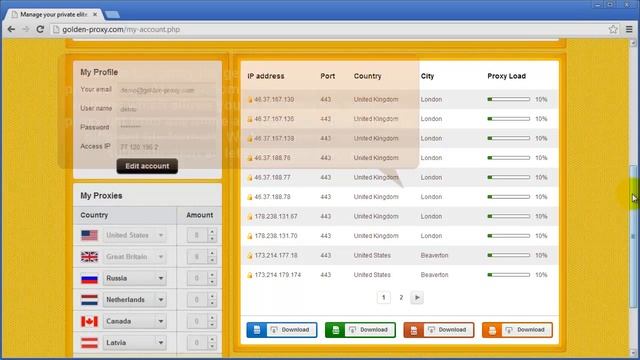The width and height of the screenshot is (640, 360).
Task: Click the proxy load bar for 173.214.179.174
Action: 509,275
